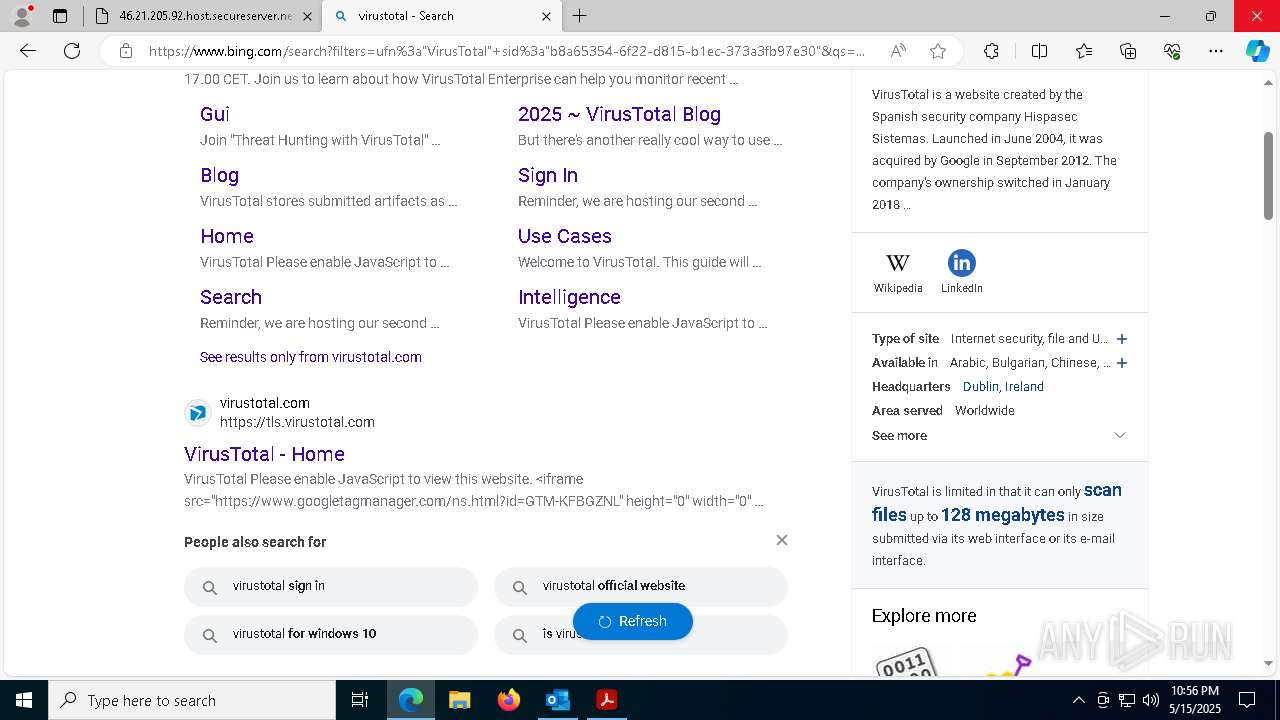Close the virustotal - Search tab

tap(546, 16)
